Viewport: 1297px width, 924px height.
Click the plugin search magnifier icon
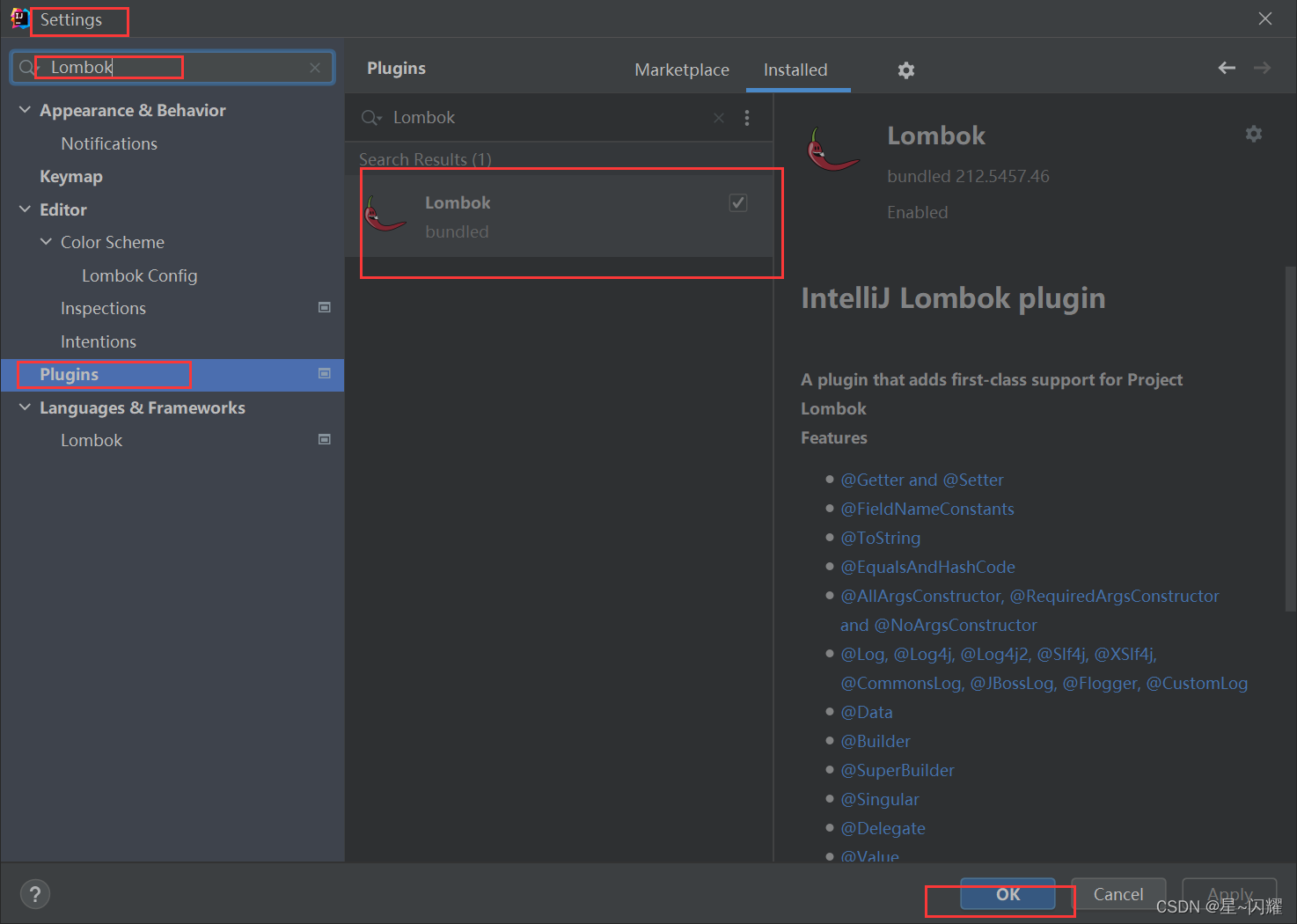(371, 118)
